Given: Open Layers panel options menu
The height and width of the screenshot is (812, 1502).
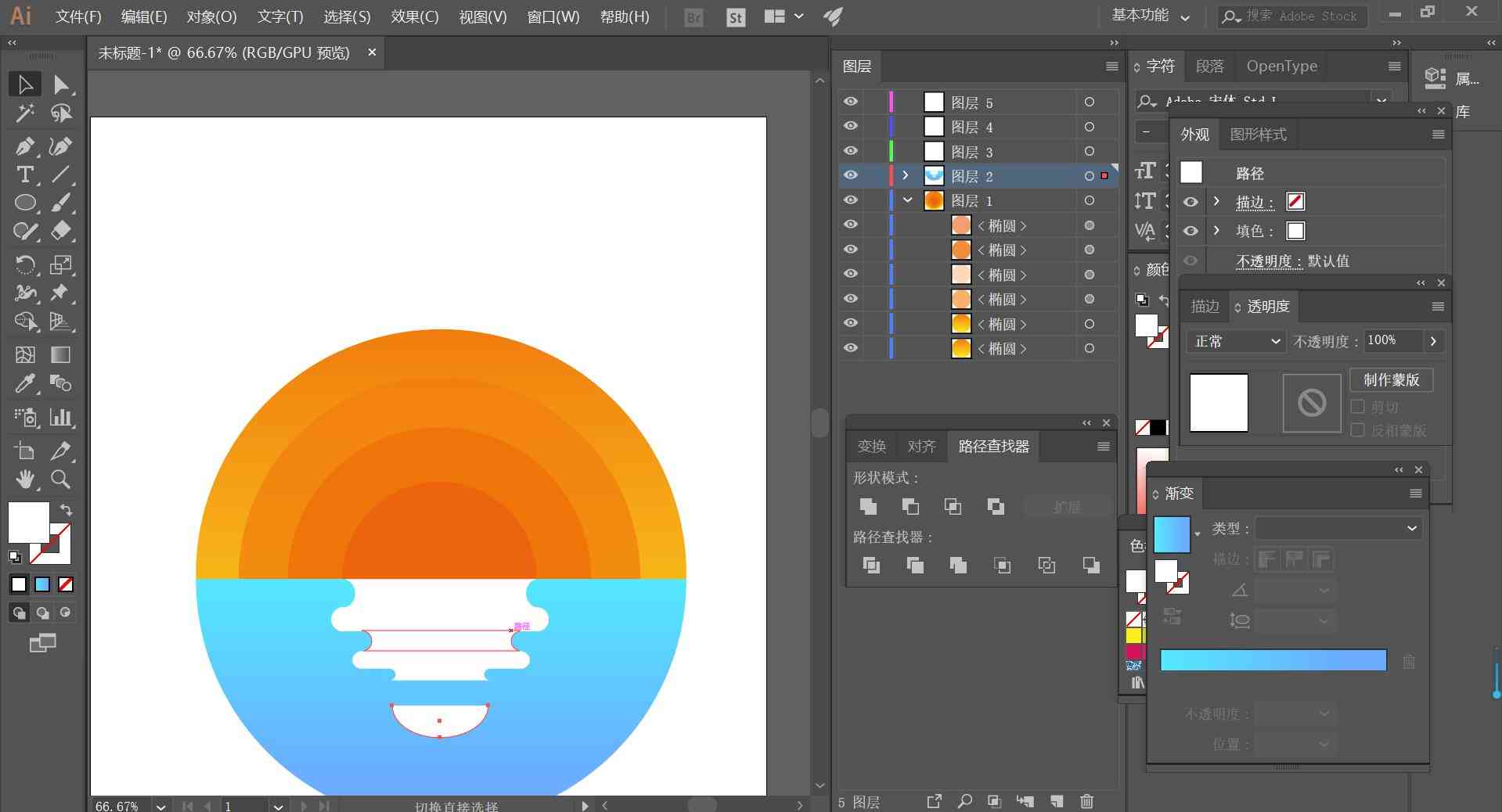Looking at the screenshot, I should 1111,66.
